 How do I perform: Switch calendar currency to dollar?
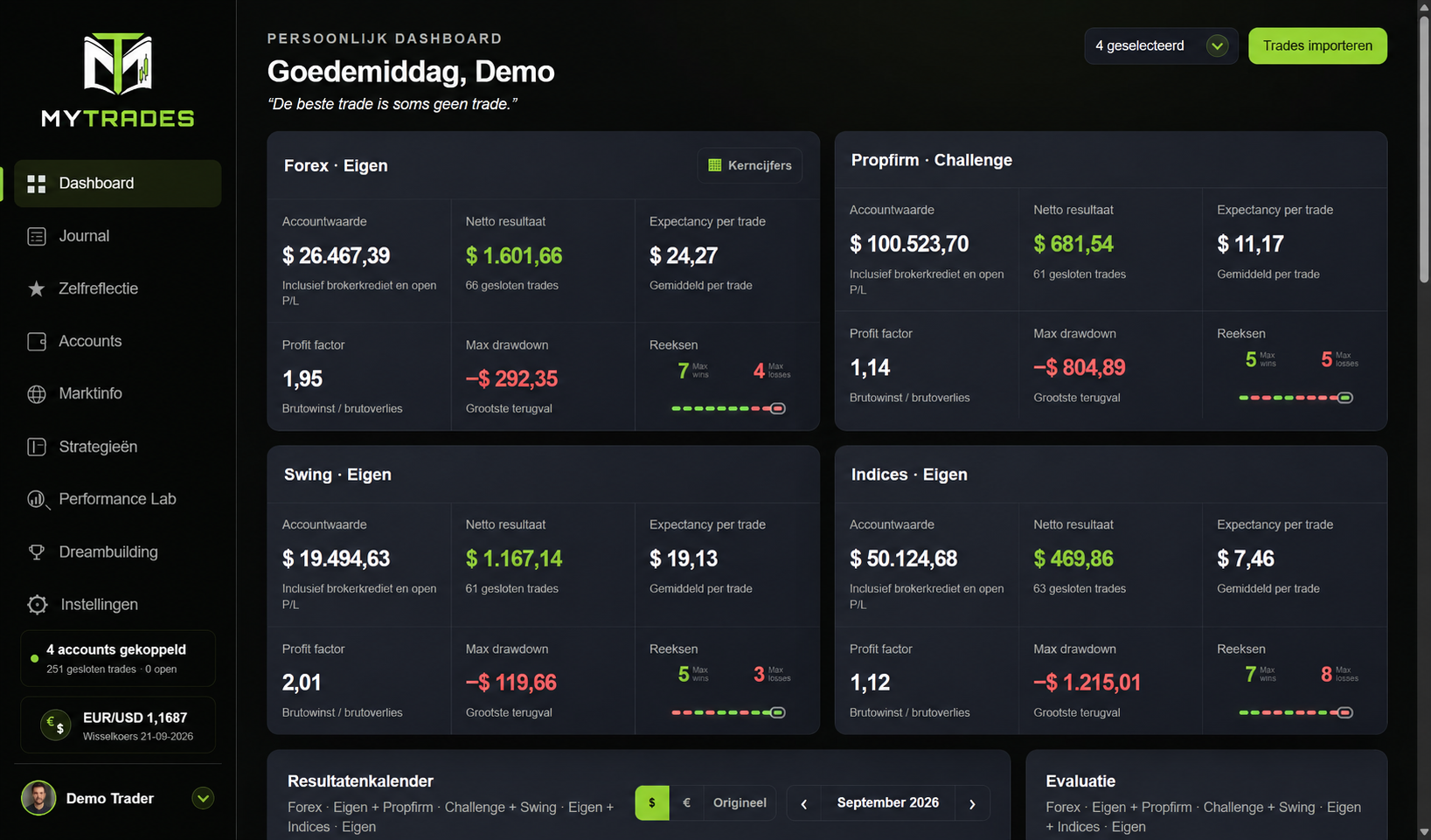[x=652, y=803]
